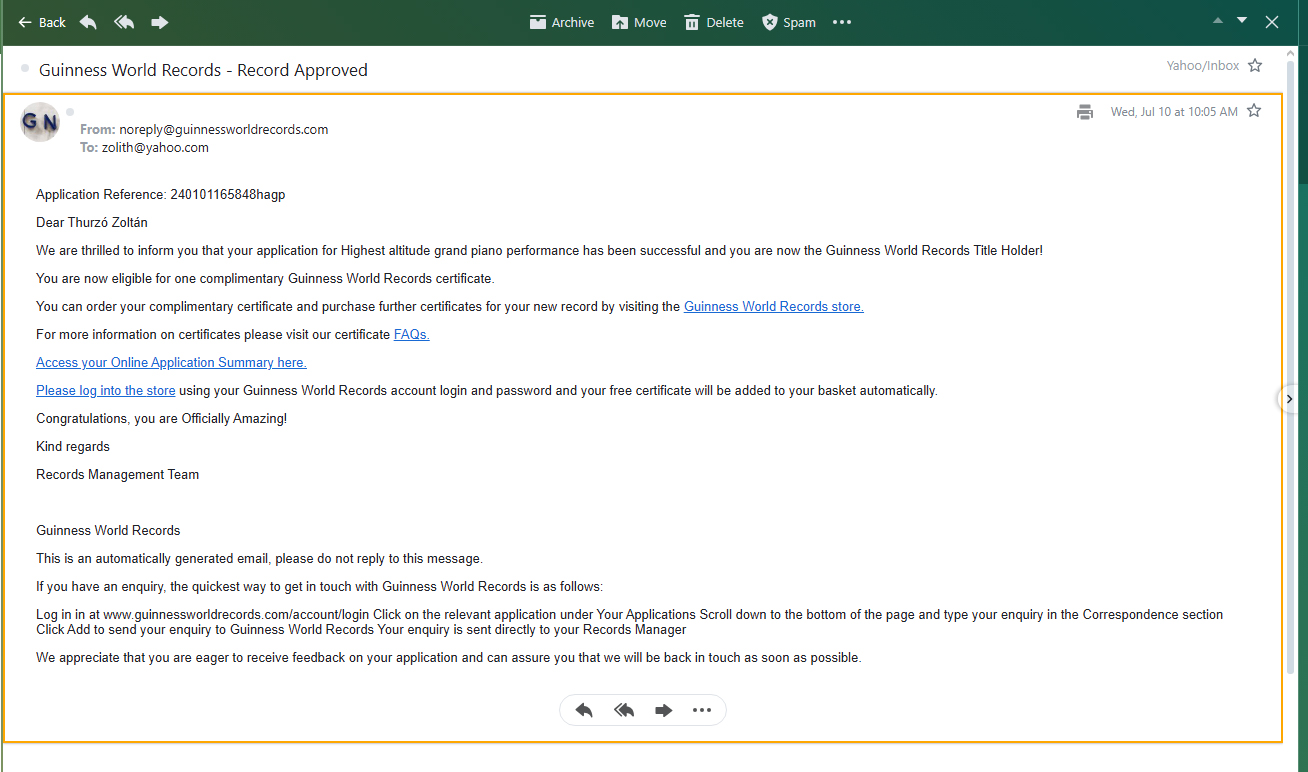
Task: Open the certificate FAQs link
Action: click(411, 335)
